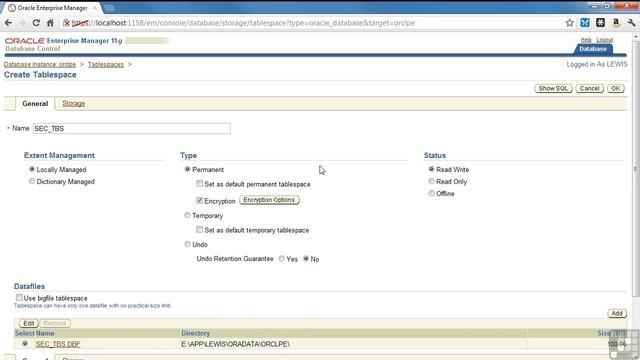The height and width of the screenshot is (360, 640).
Task: Select the Oracle Enterprise Manager browser tab
Action: coord(52,8)
